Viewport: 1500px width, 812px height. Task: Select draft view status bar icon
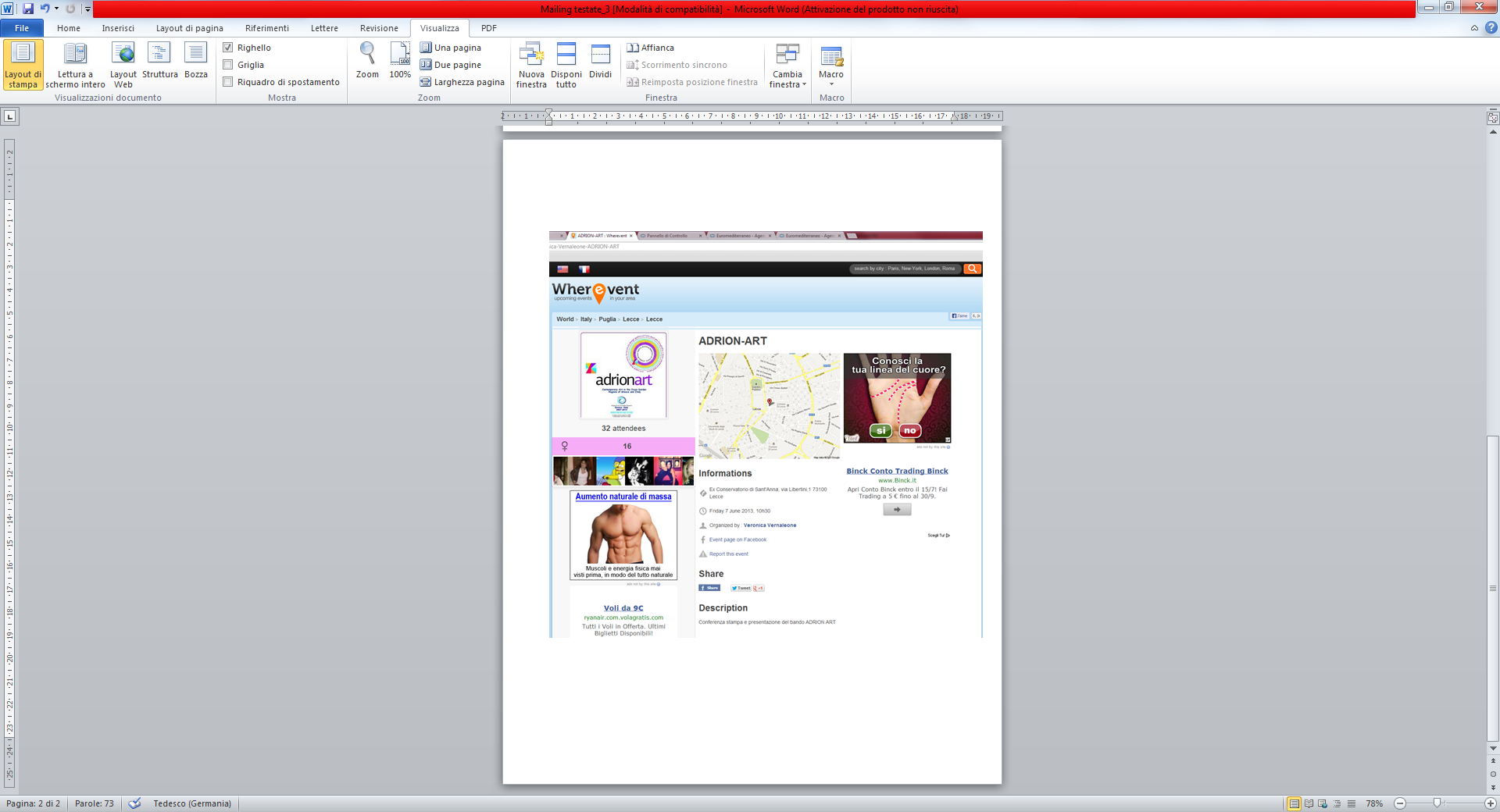pos(1351,803)
